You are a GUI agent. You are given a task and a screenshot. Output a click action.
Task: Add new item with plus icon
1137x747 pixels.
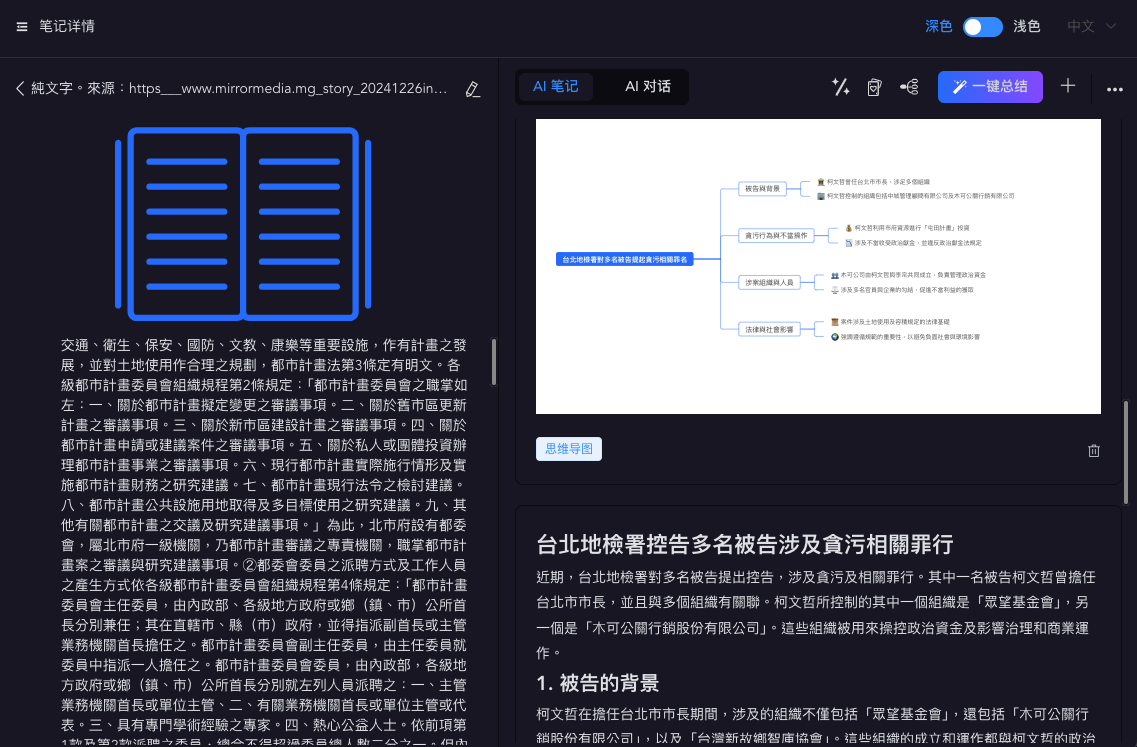click(1067, 86)
